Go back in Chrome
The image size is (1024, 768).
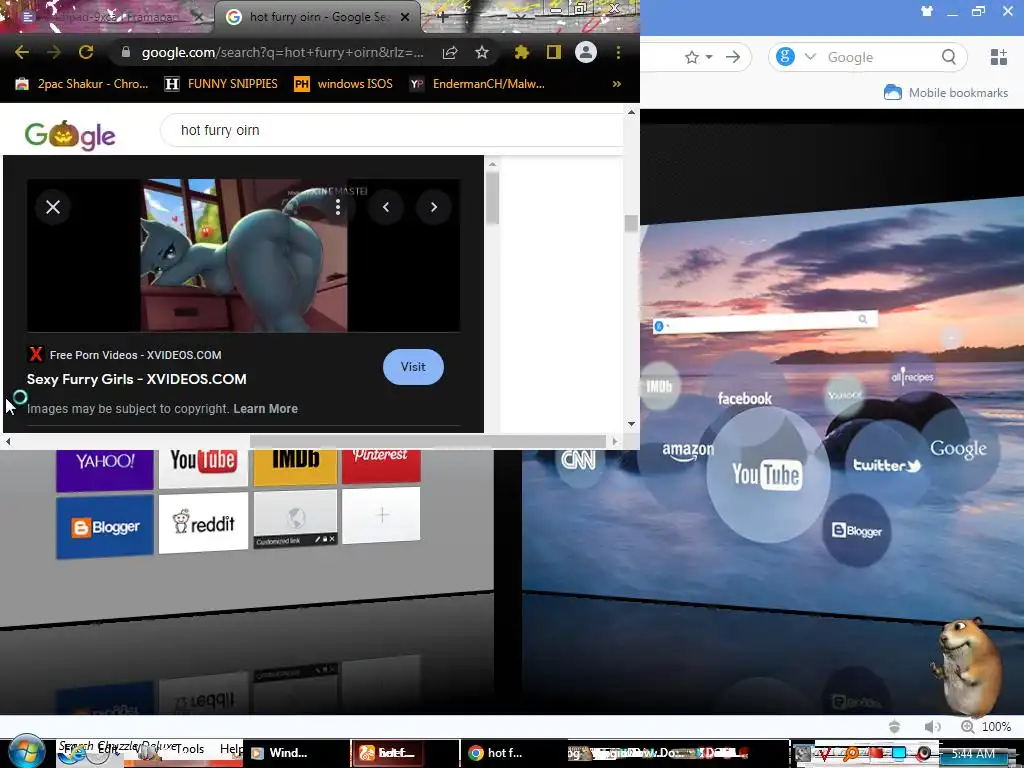(22, 52)
